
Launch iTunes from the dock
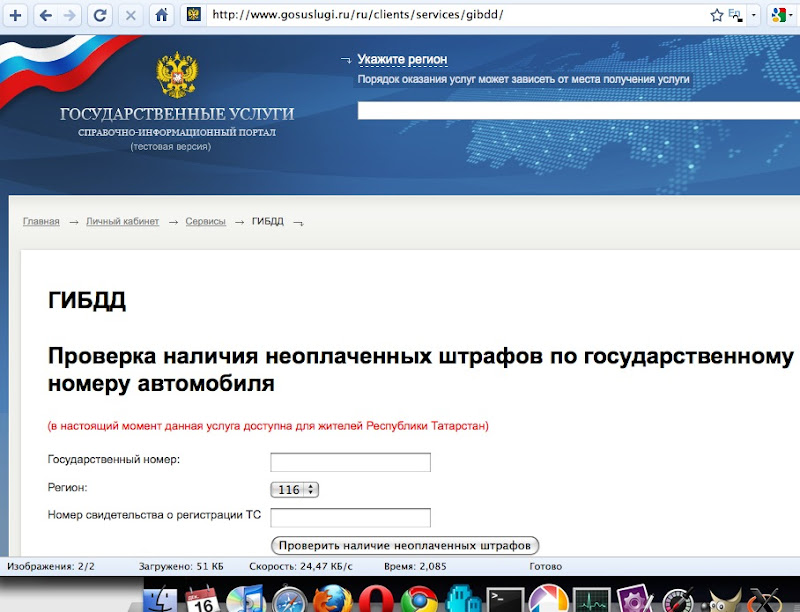pos(245,599)
